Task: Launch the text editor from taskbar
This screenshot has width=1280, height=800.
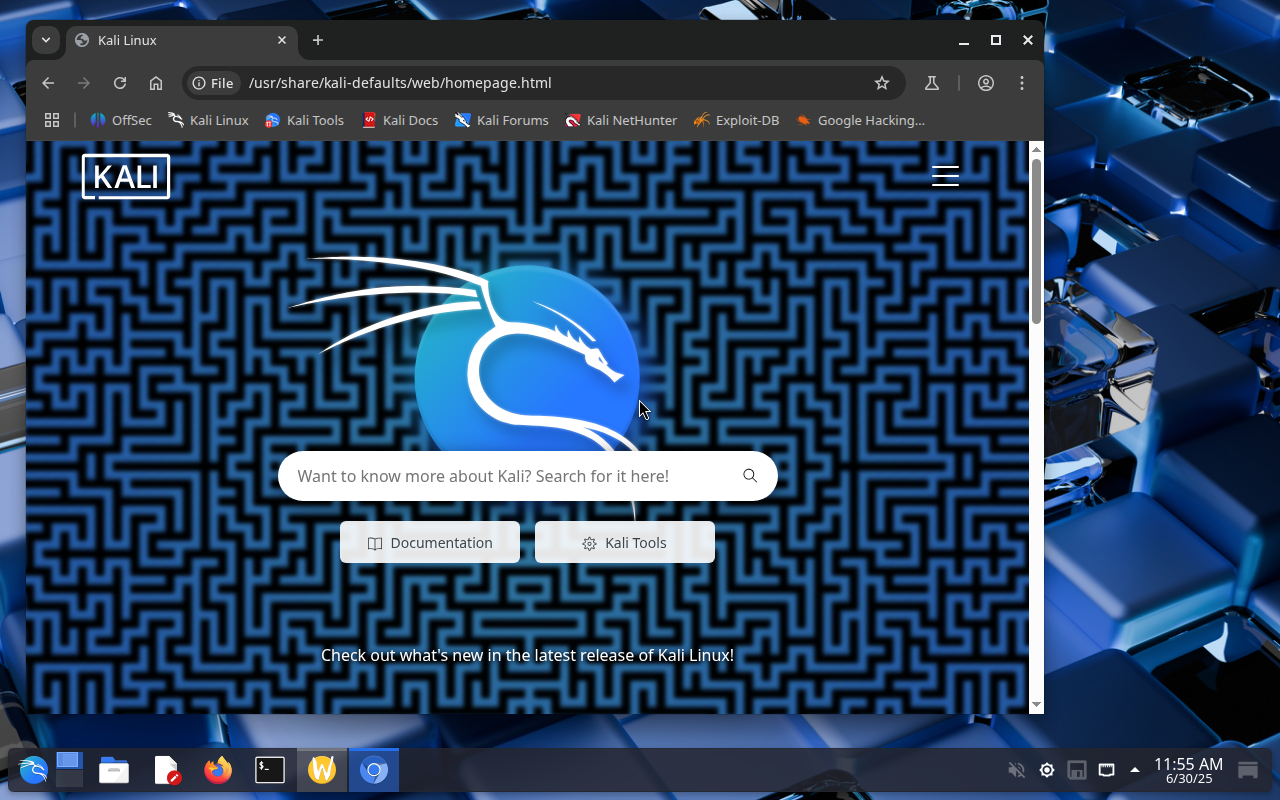Action: pos(166,770)
